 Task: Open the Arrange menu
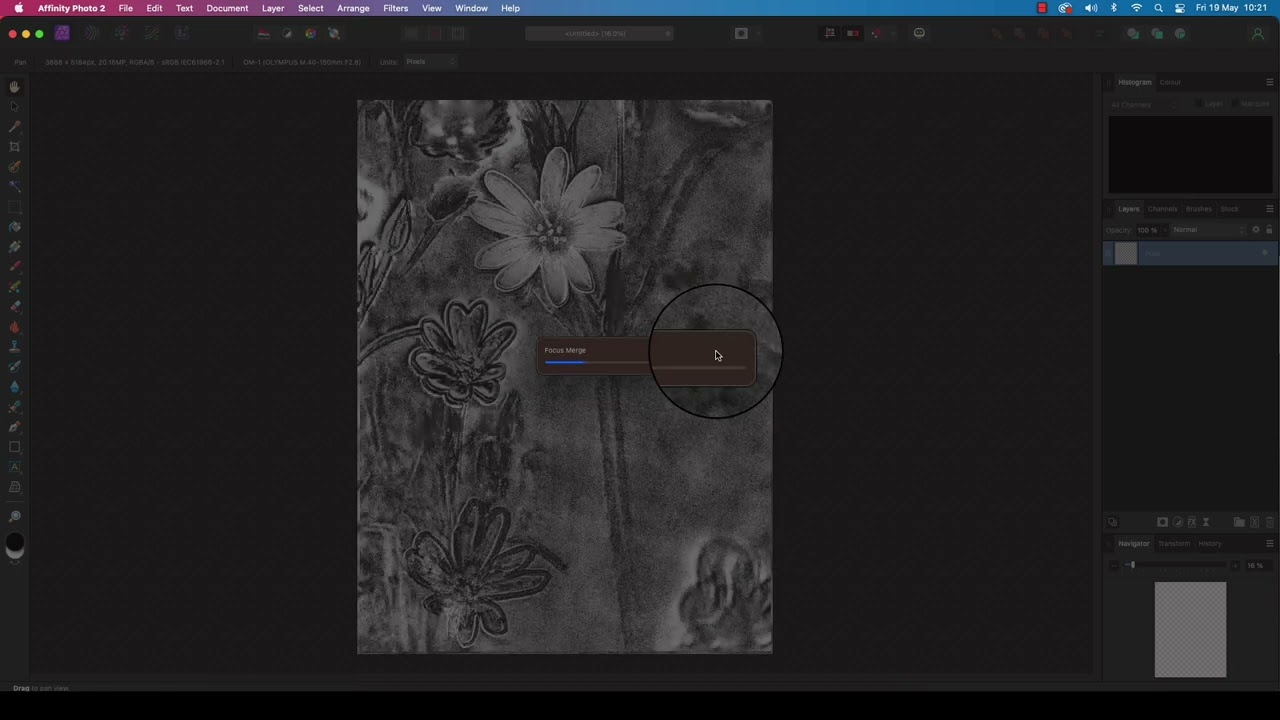pyautogui.click(x=353, y=8)
